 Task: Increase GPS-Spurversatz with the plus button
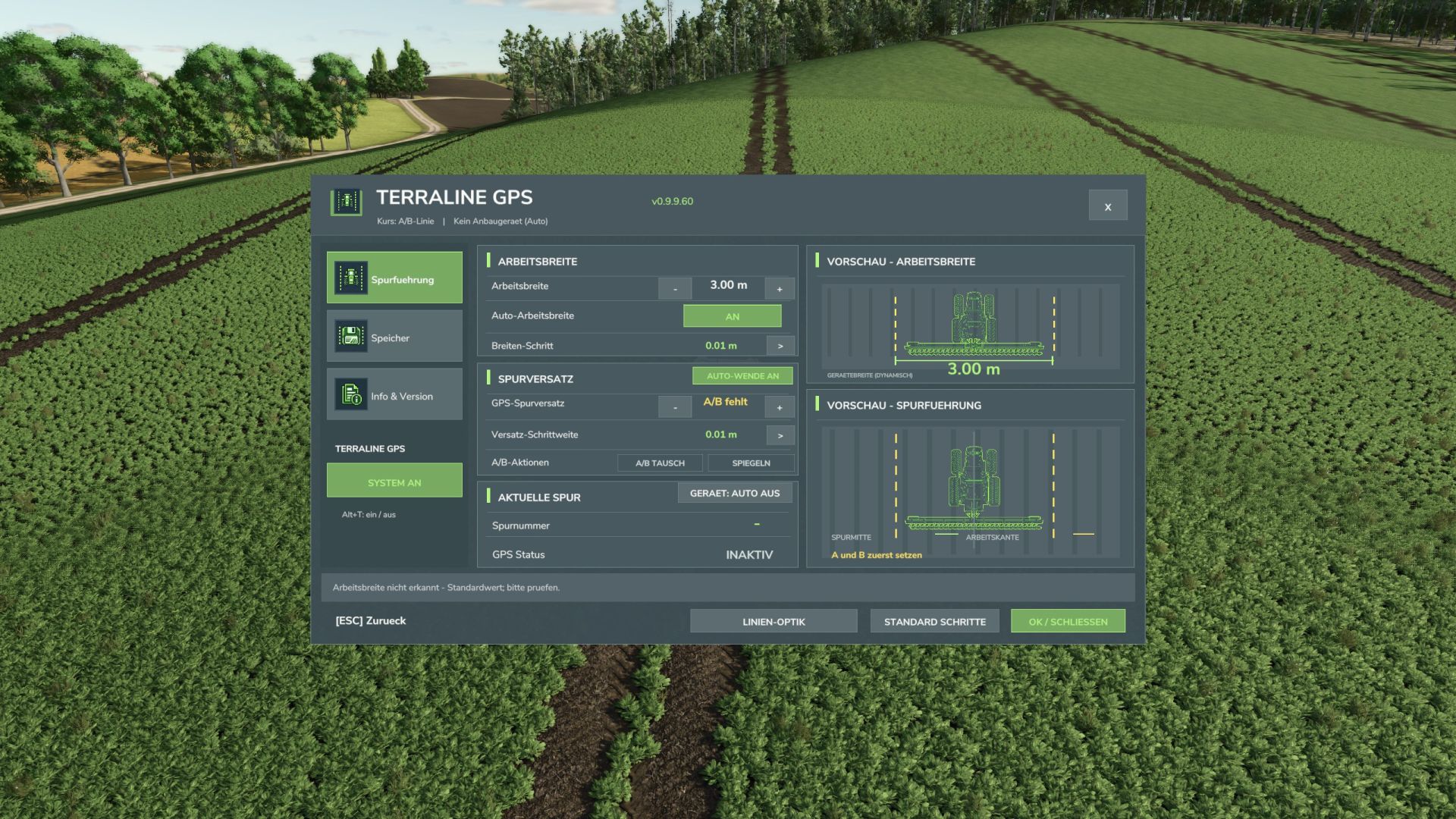click(x=780, y=406)
